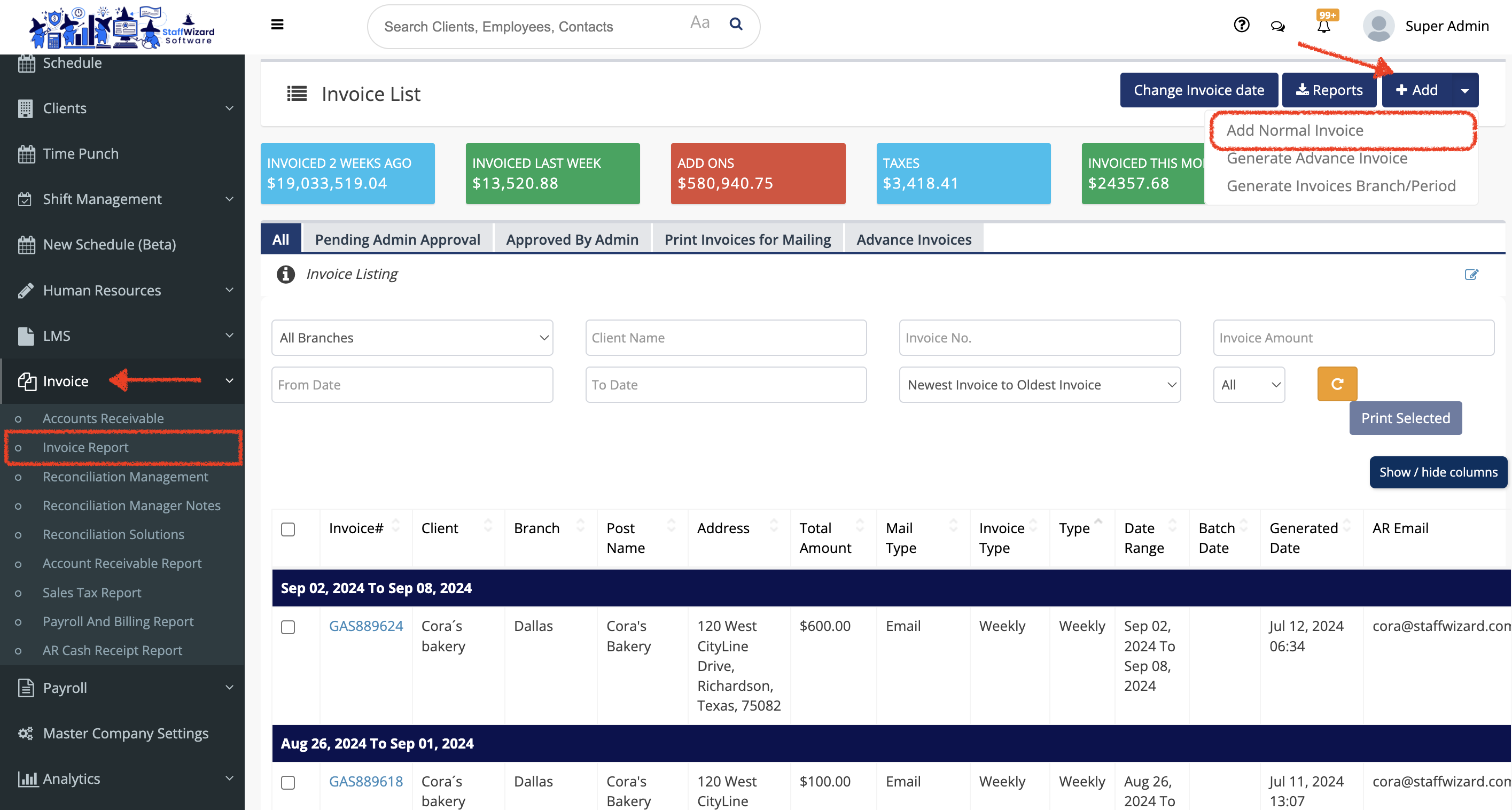The height and width of the screenshot is (810, 1512).
Task: Click the Invoice Listing info icon
Action: [x=285, y=274]
